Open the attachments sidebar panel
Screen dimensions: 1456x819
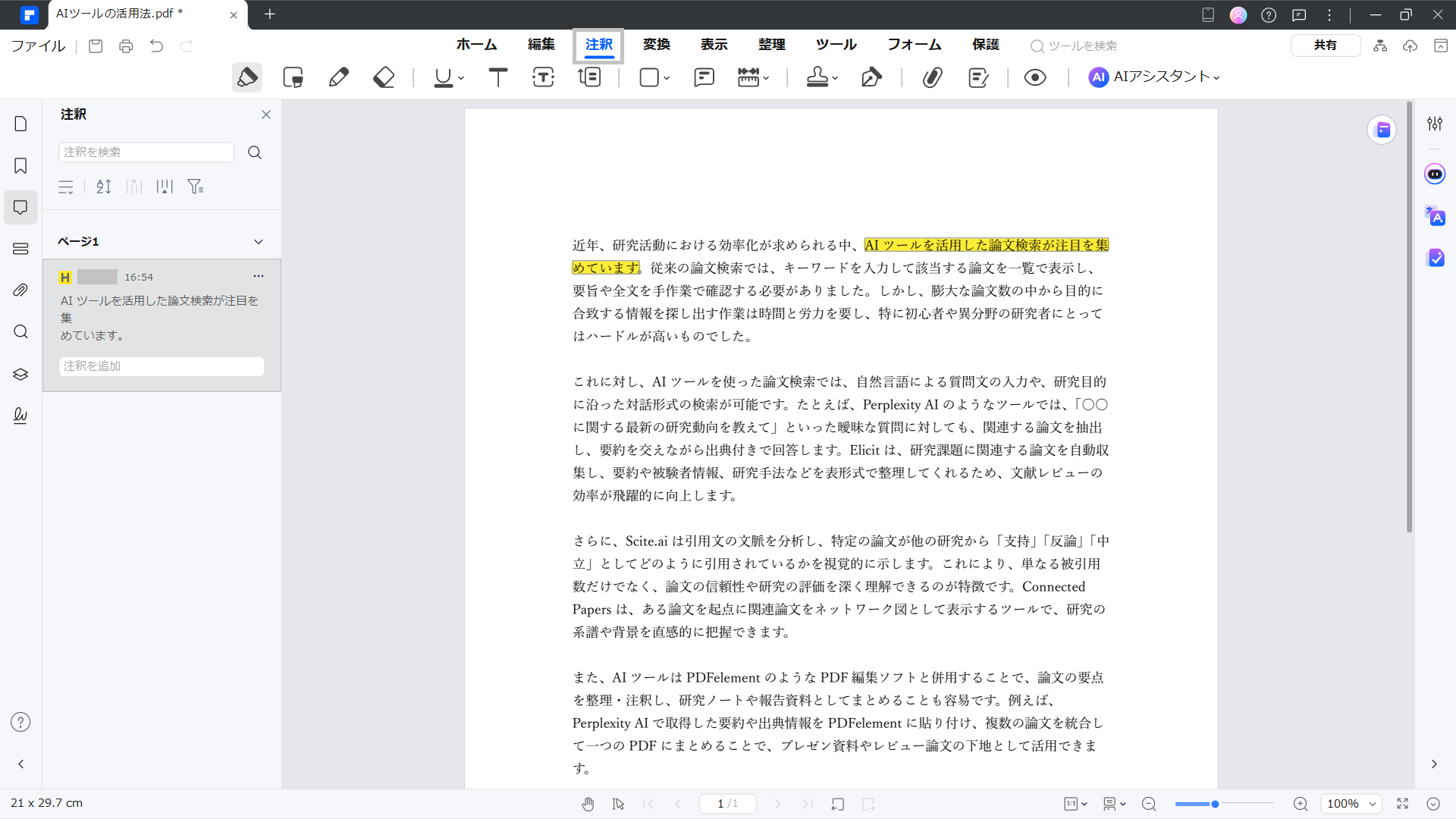(20, 290)
